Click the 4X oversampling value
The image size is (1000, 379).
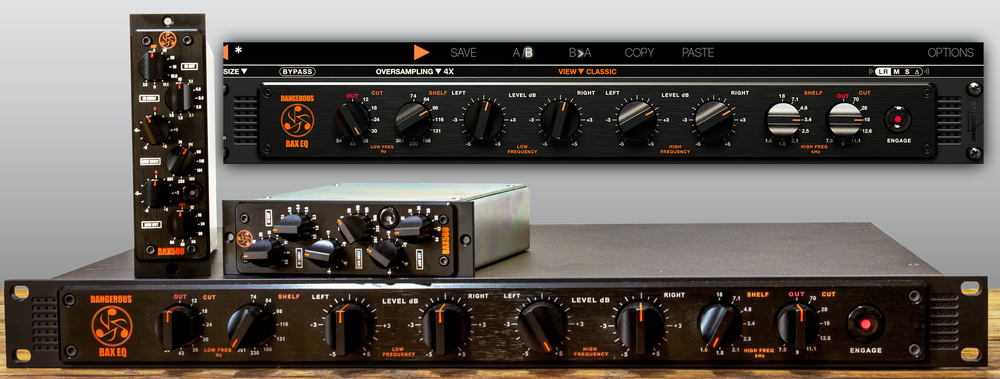tap(448, 71)
